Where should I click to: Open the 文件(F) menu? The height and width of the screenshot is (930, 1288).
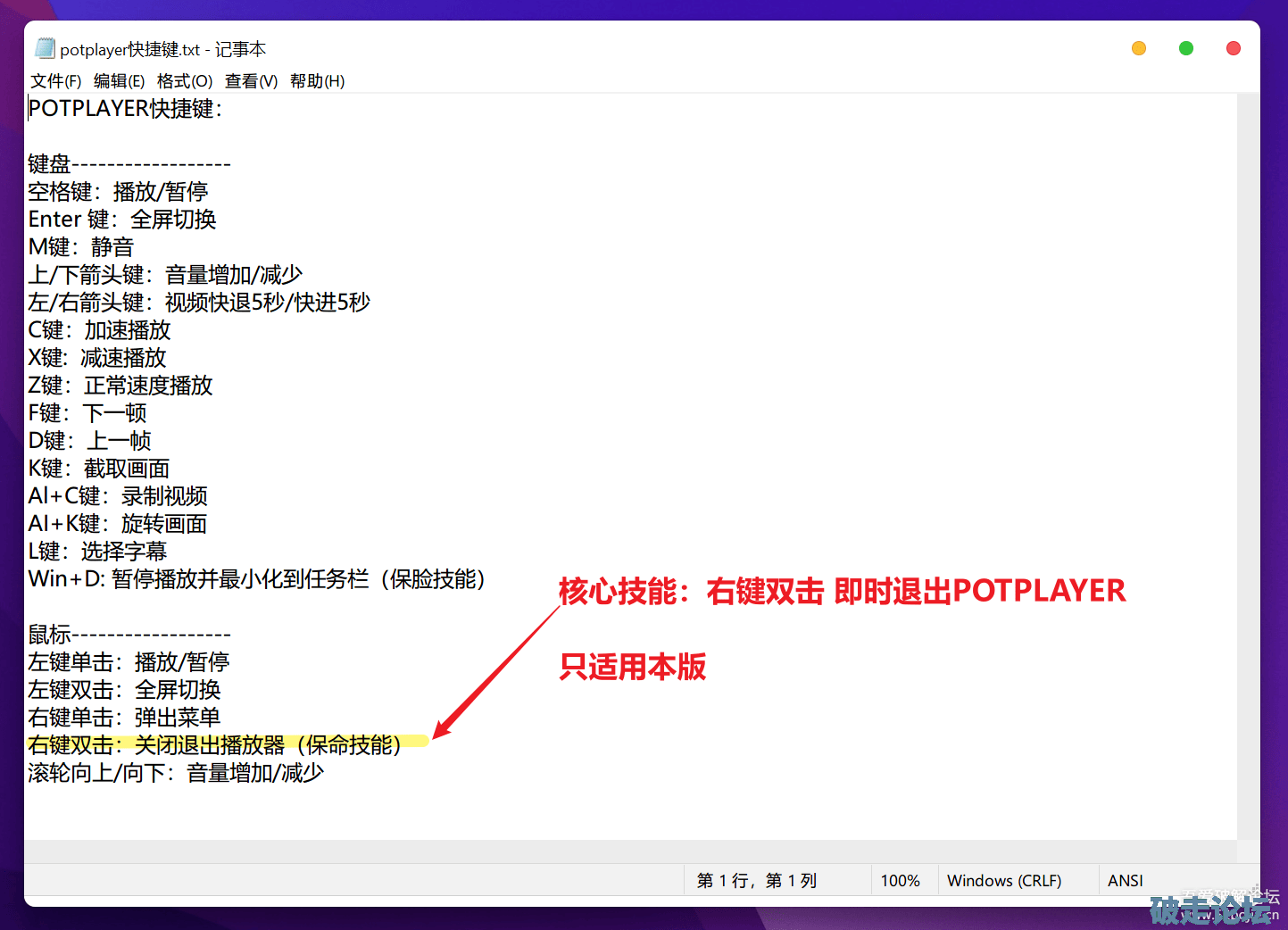pyautogui.click(x=56, y=81)
